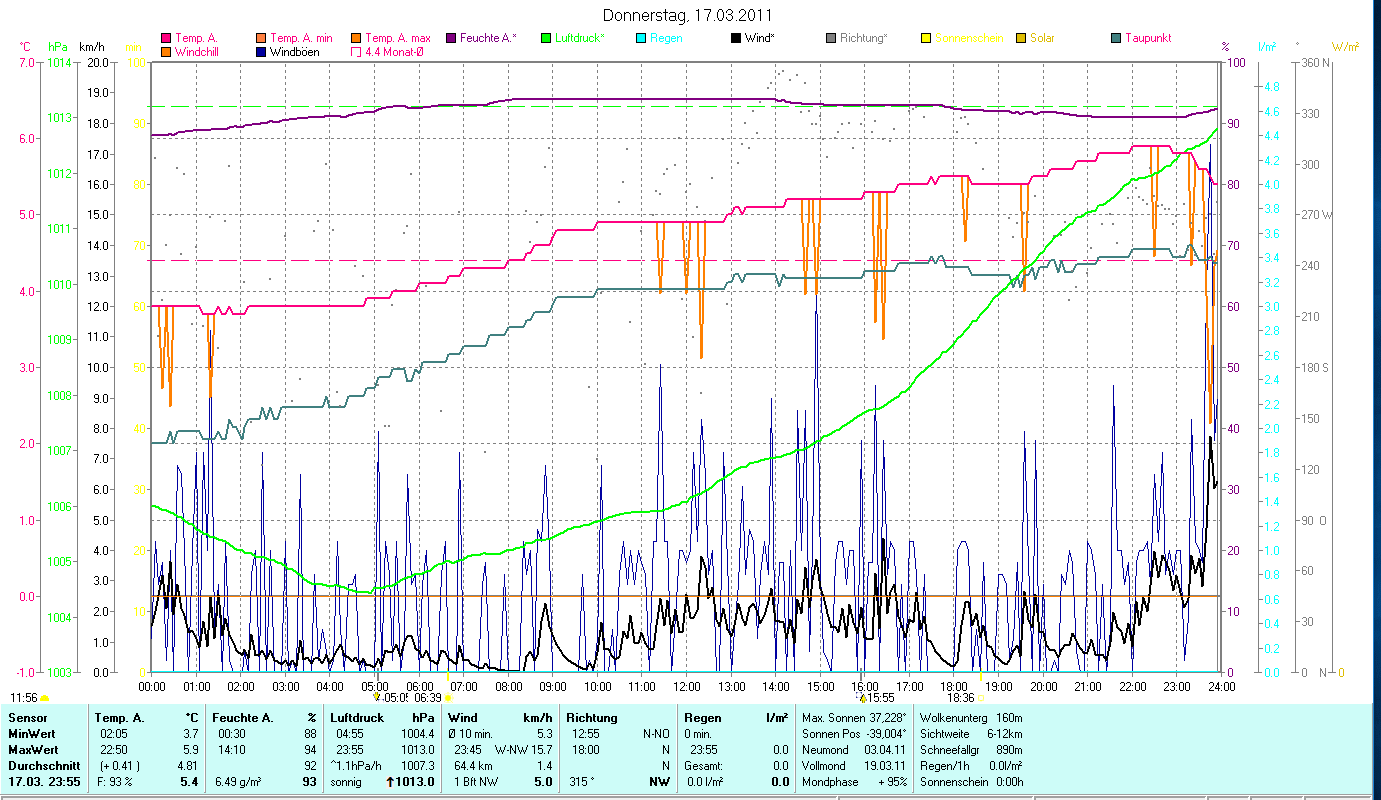Select the Luftdruck column header in table

click(x=357, y=718)
